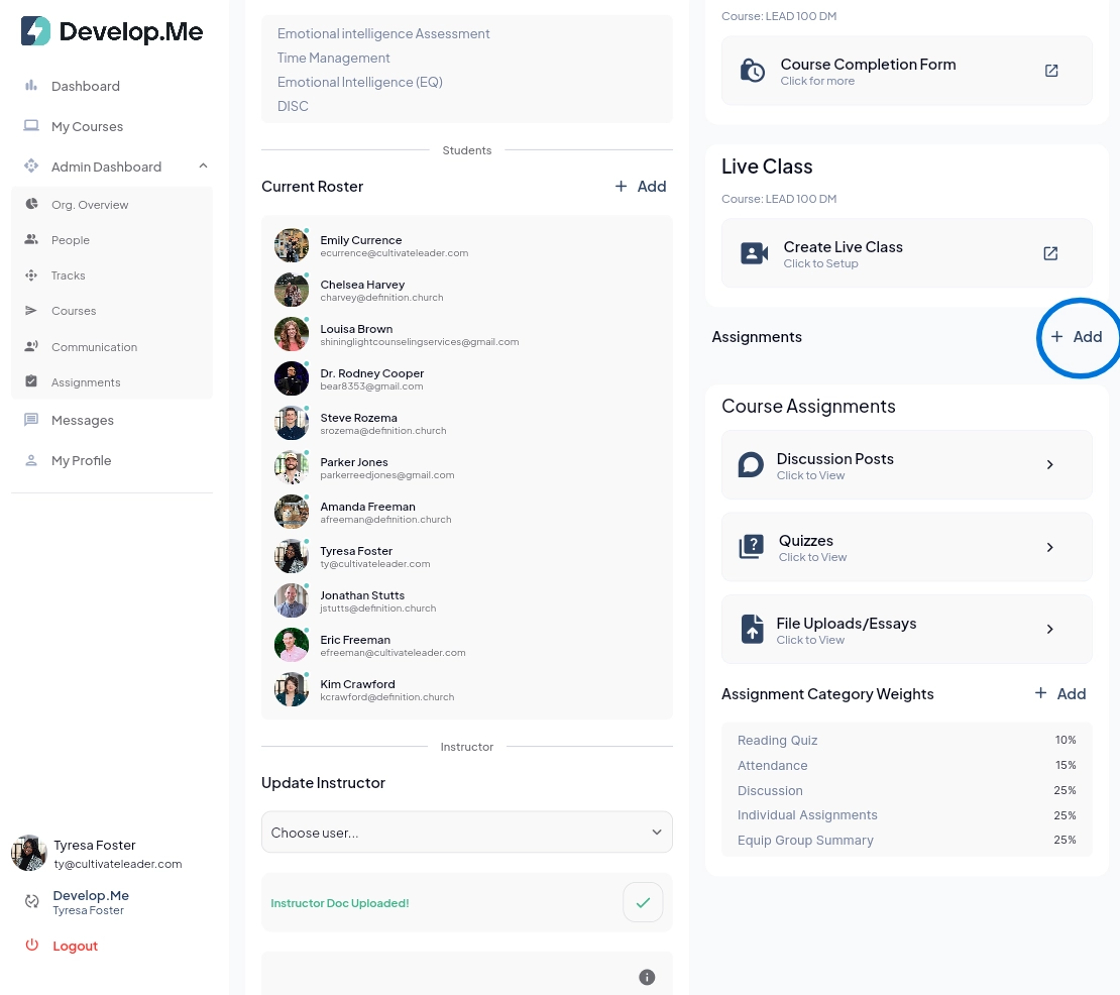Click the Develop.Me logo icon

[35, 31]
